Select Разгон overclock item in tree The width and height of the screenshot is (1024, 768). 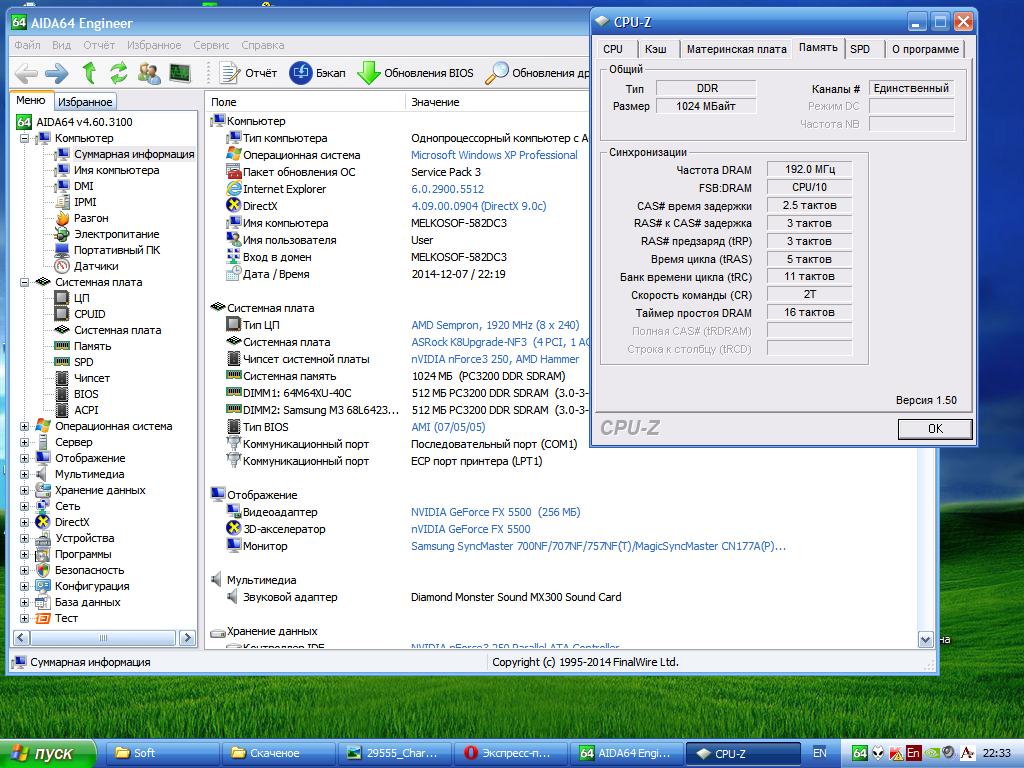91,218
